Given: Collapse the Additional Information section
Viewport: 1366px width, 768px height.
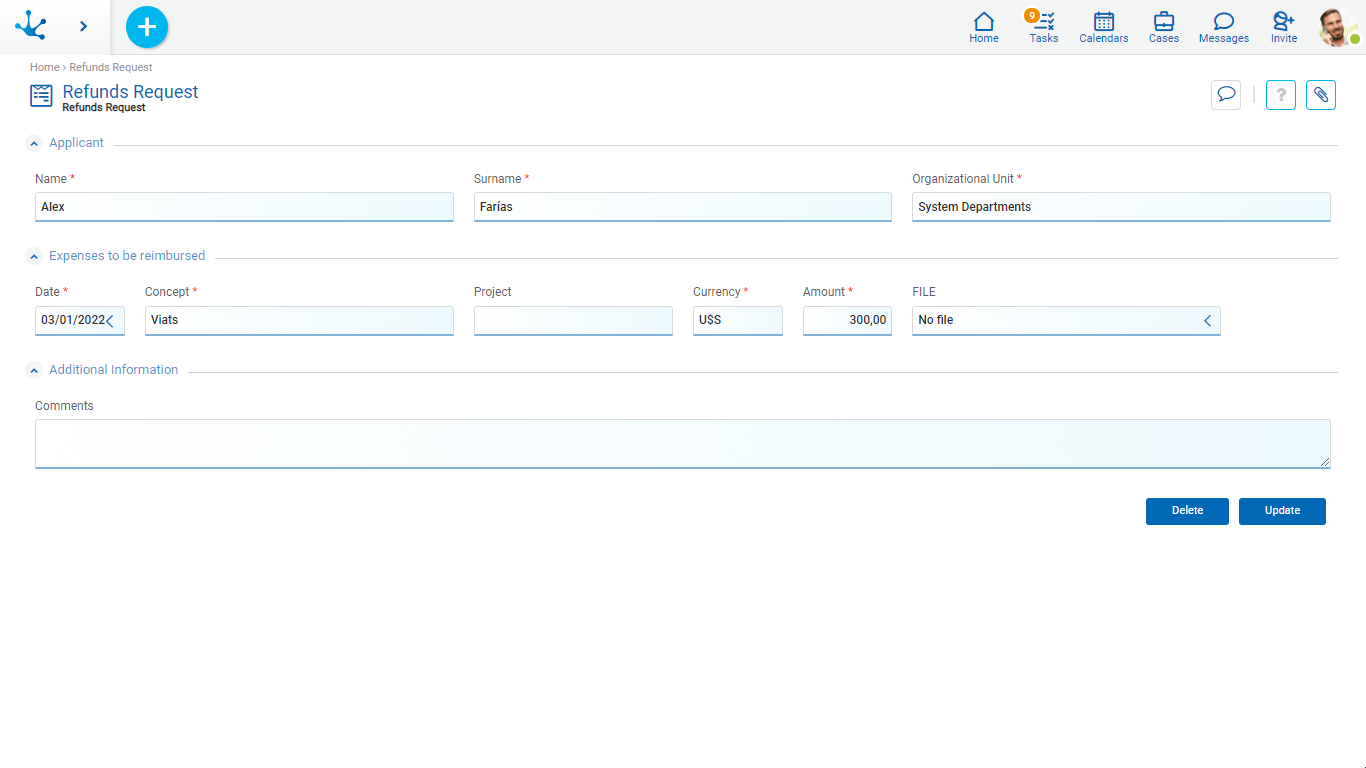Looking at the screenshot, I should coord(34,370).
